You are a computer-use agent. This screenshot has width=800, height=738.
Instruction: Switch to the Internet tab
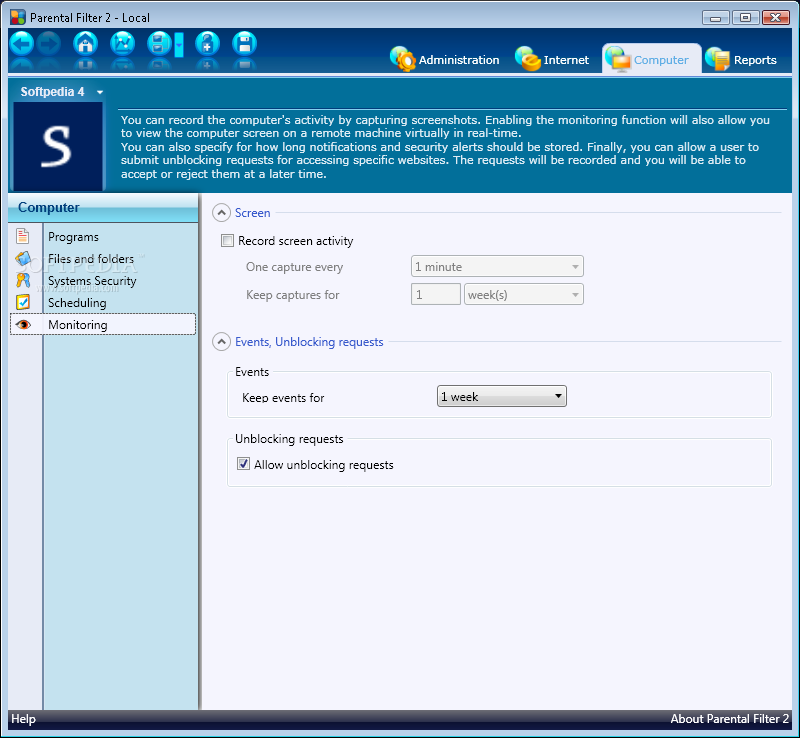coord(552,60)
